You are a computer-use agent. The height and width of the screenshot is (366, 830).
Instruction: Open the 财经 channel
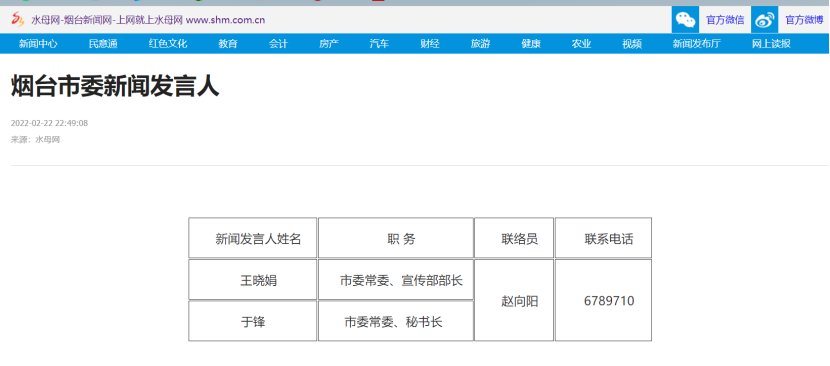pos(430,44)
